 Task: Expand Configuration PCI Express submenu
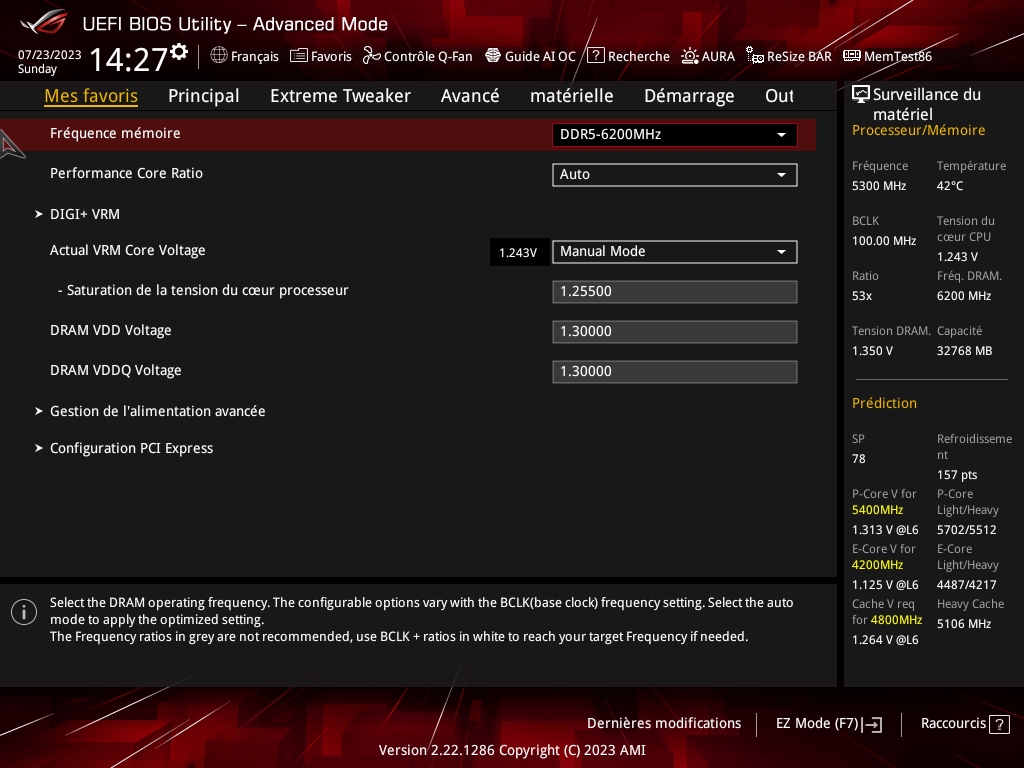pyautogui.click(x=131, y=448)
